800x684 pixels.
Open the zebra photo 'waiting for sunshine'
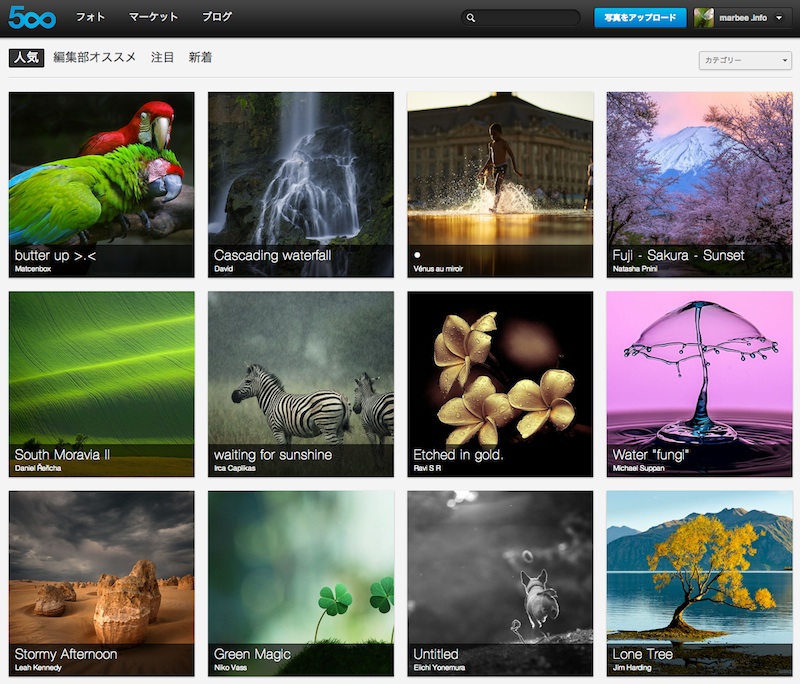click(x=300, y=370)
